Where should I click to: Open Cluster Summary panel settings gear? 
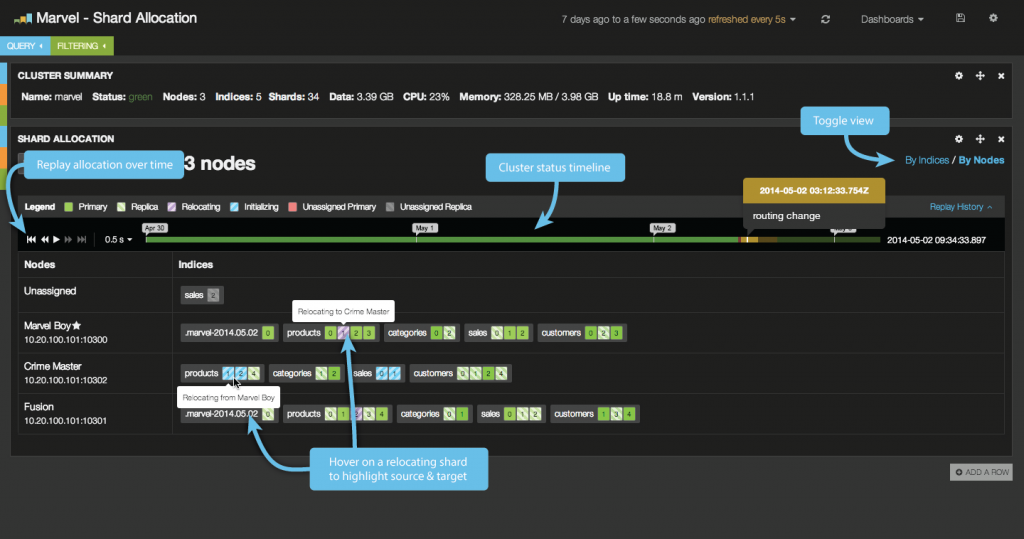[x=959, y=76]
